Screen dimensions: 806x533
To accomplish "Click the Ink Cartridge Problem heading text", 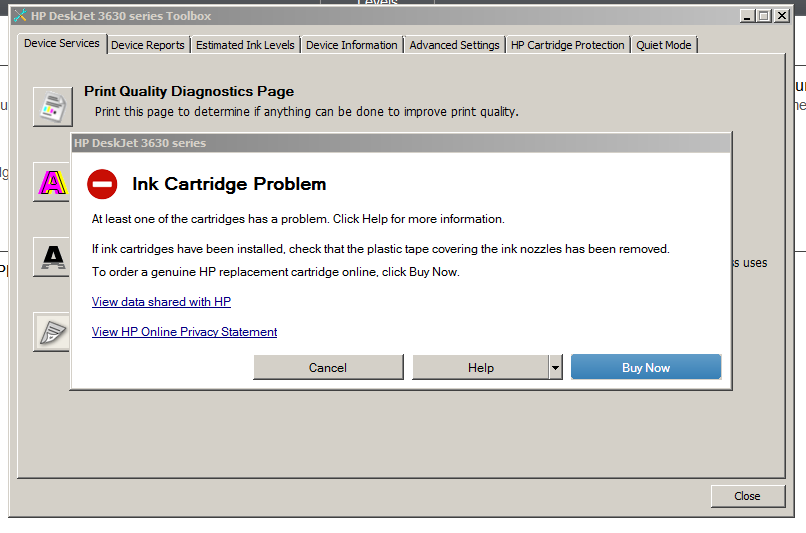I will point(229,184).
